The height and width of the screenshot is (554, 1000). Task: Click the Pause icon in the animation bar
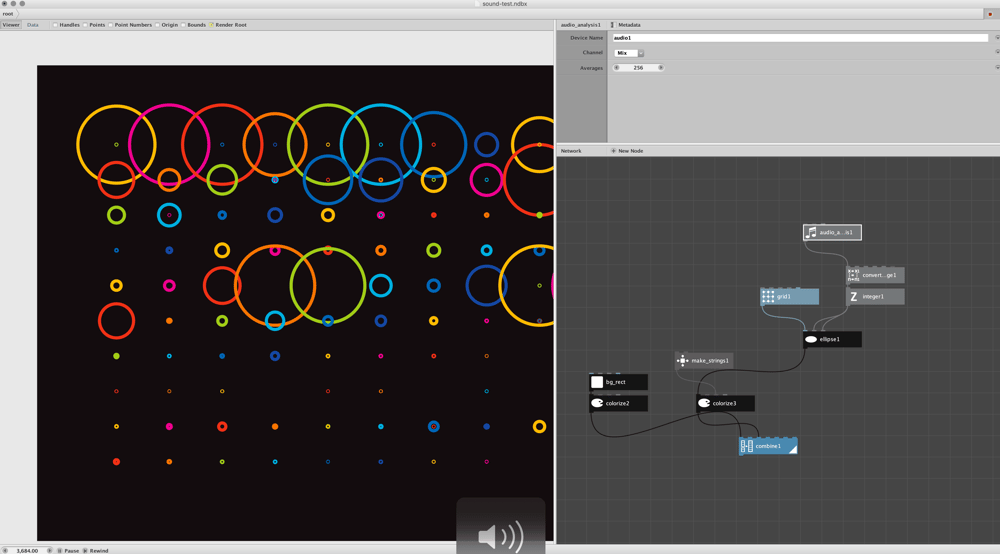tap(59, 551)
